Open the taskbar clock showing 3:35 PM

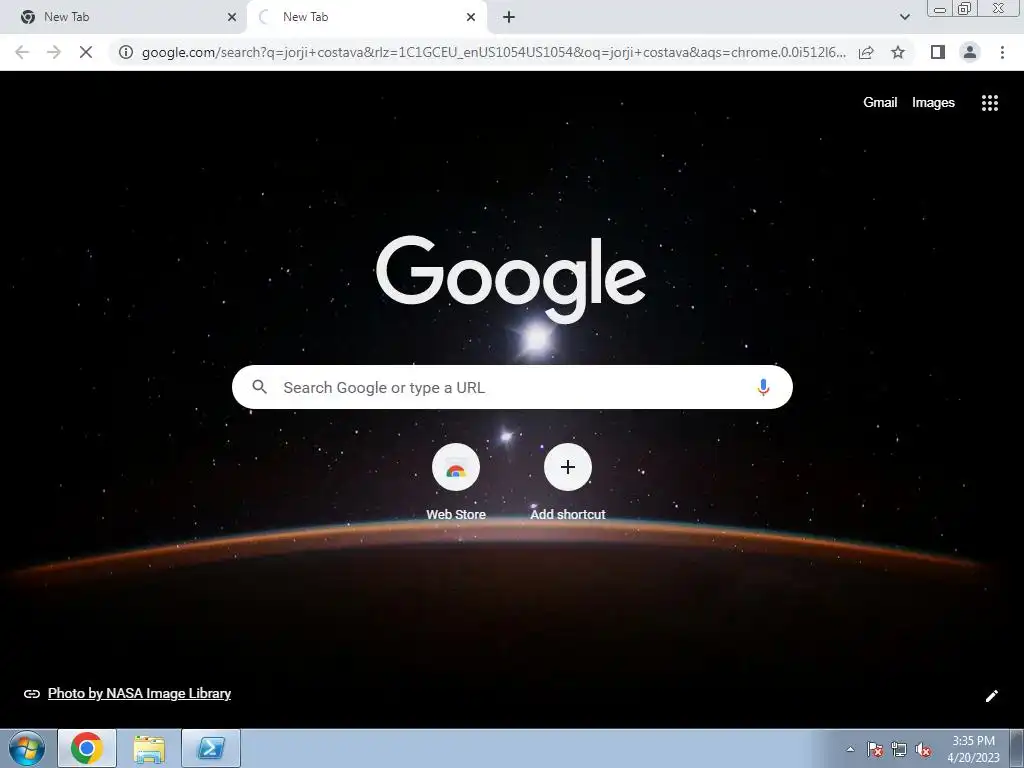[973, 749]
